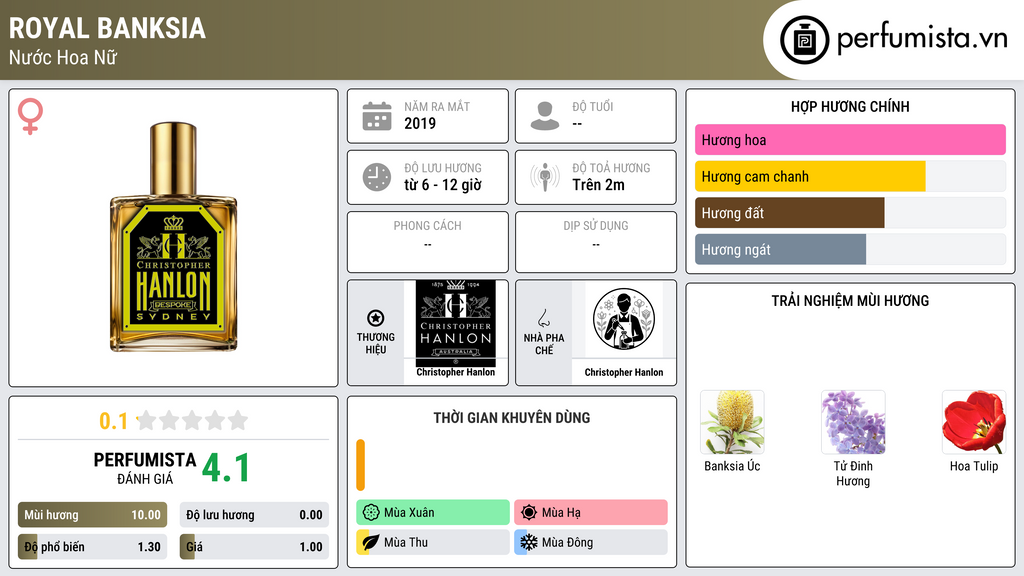Click the leaf icon for Mùa Thu
Image resolution: width=1024 pixels, height=576 pixels.
pos(370,542)
